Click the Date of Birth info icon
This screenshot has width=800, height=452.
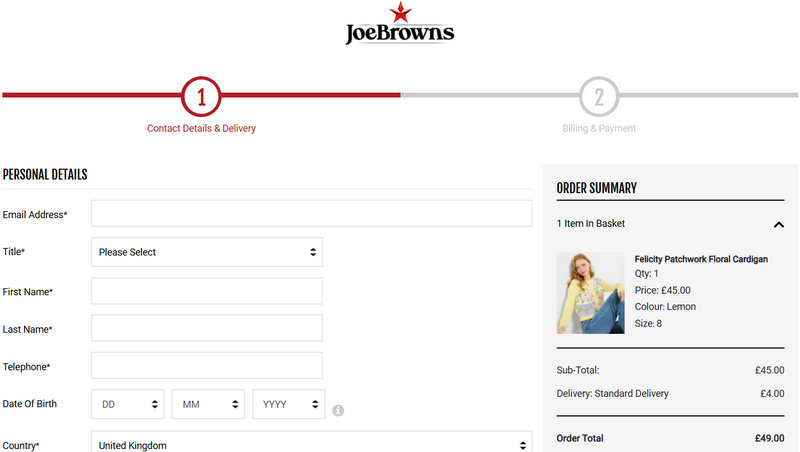click(338, 410)
